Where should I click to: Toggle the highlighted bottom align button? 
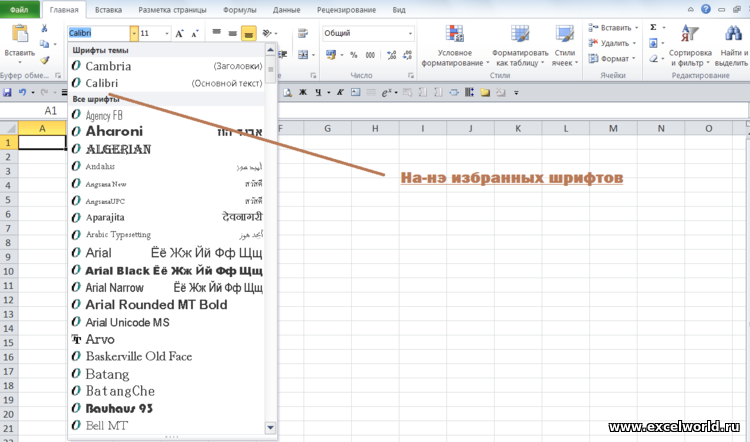click(249, 33)
